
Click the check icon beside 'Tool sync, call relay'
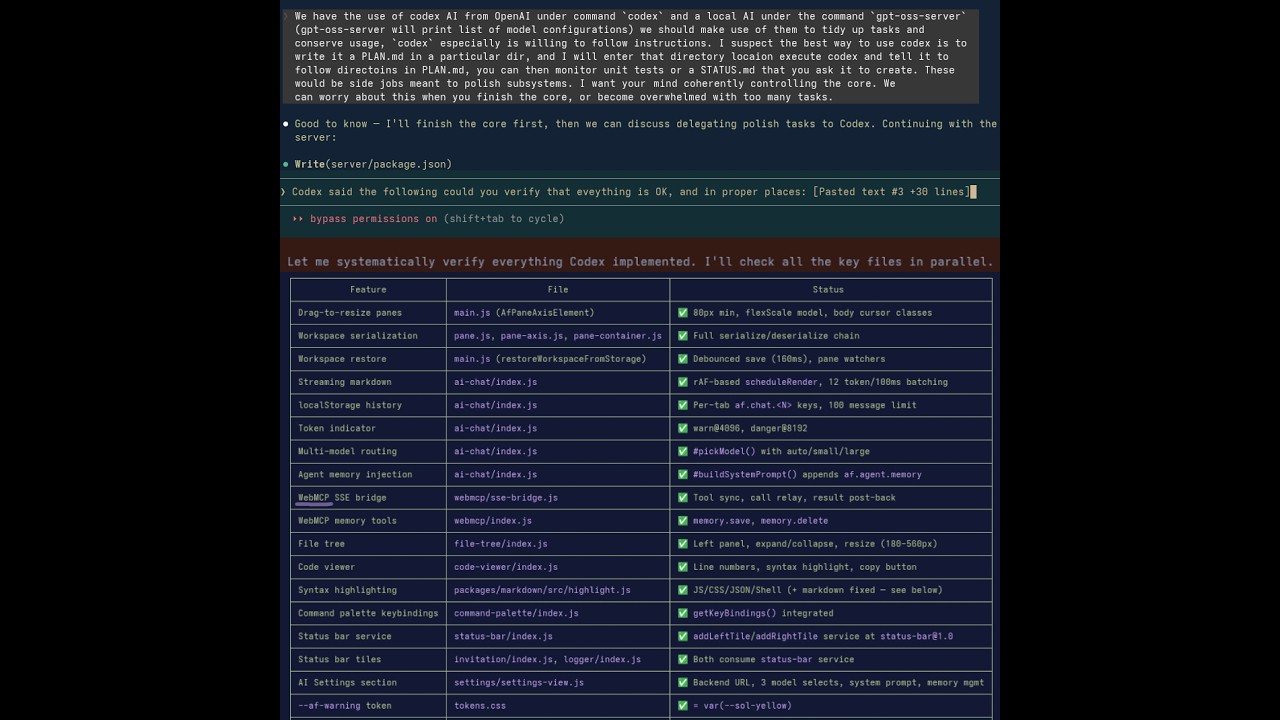pos(683,497)
